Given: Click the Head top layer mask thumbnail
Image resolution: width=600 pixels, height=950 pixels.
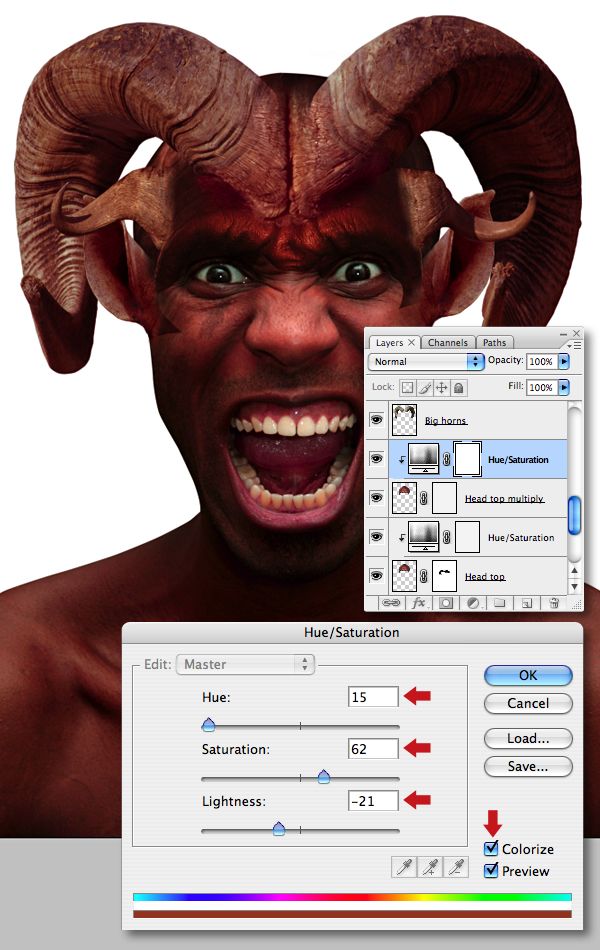Looking at the screenshot, I should 444,576.
